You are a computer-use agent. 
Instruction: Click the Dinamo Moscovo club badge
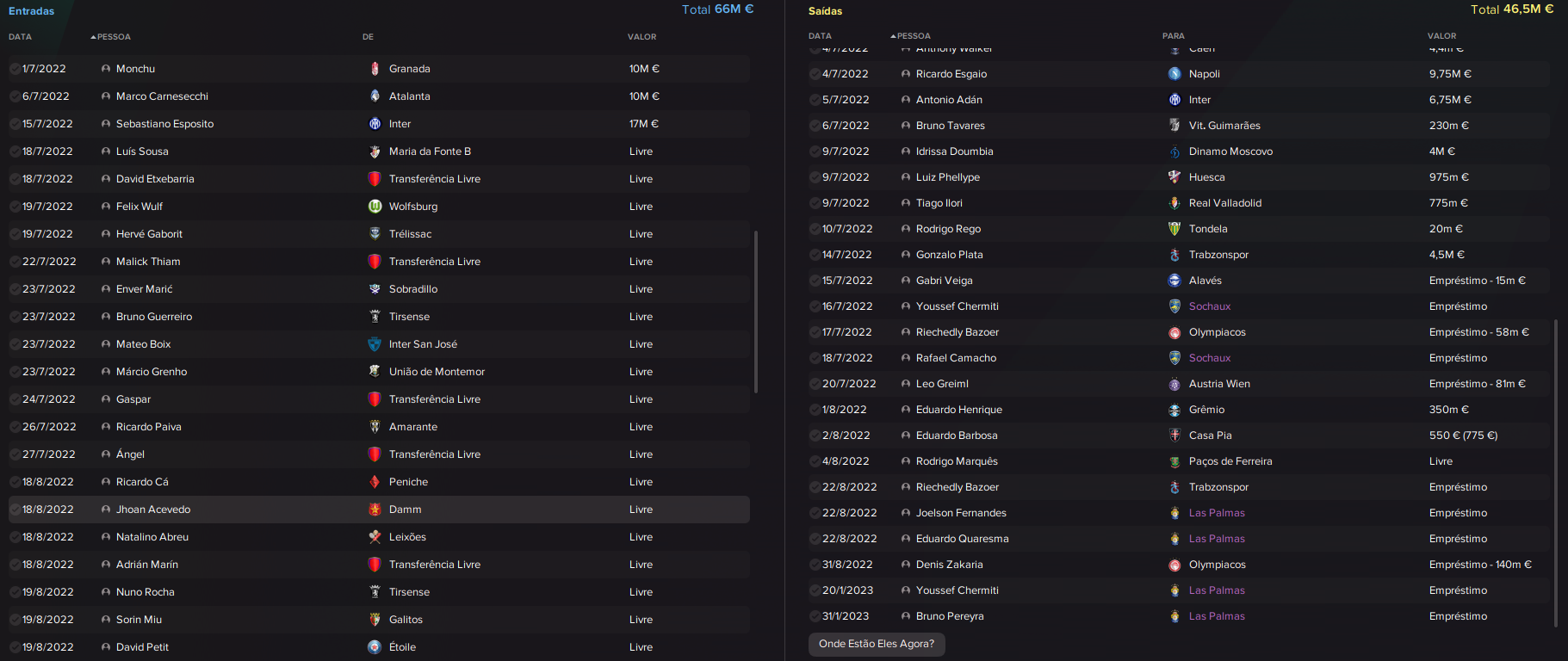[1174, 151]
